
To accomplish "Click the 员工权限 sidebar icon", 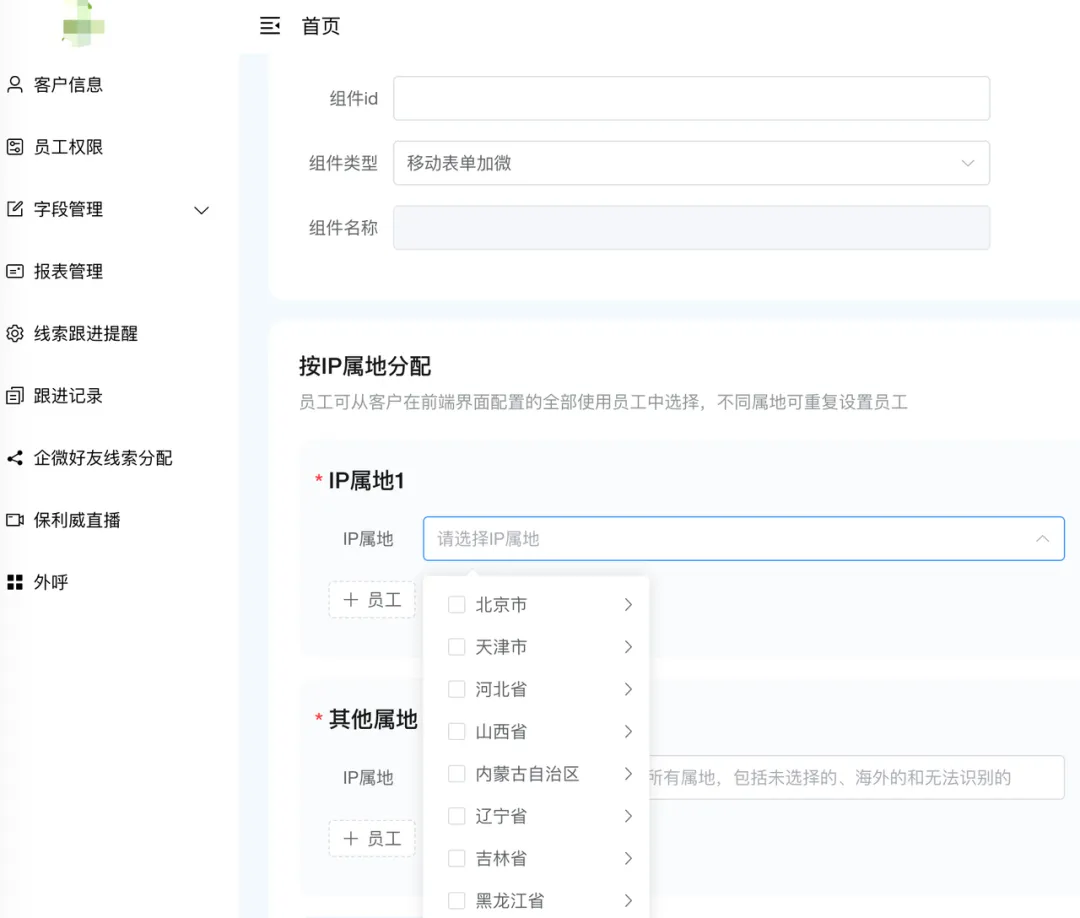I will pyautogui.click(x=15, y=147).
